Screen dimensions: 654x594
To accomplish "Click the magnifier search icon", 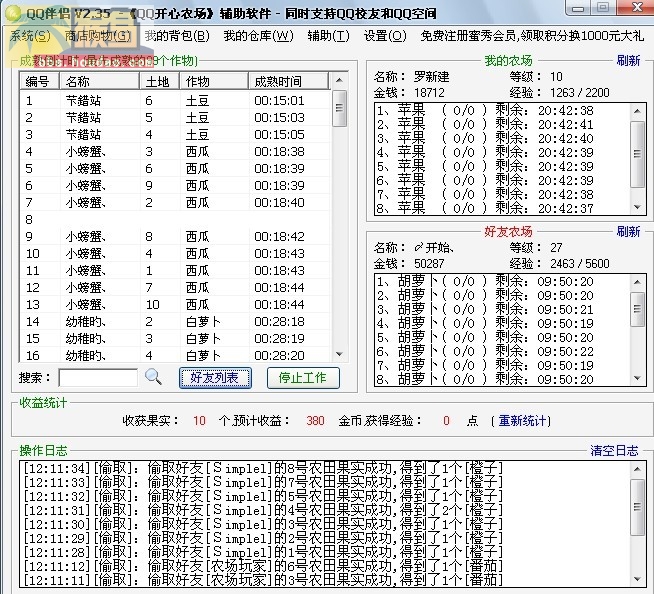I will click(x=153, y=377).
